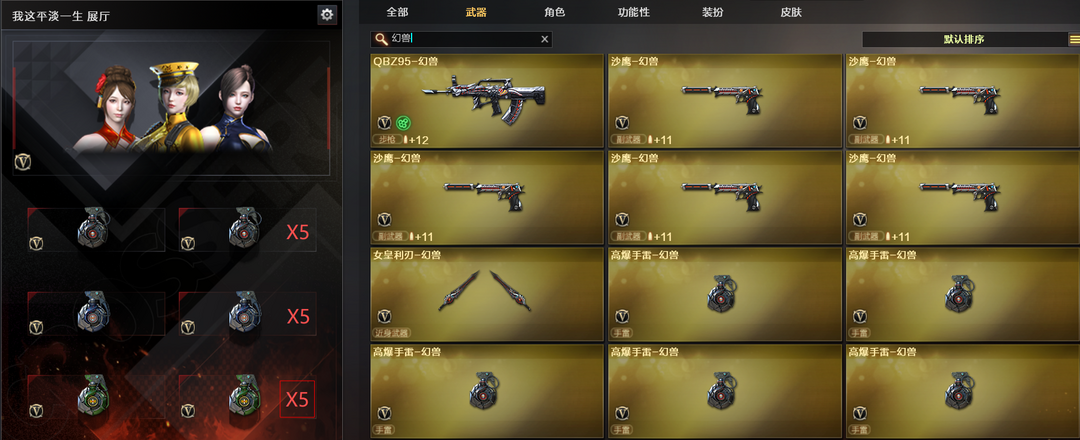Click the highlighted X5 button by green grenade
The image size is (1080, 440).
coord(297,399)
